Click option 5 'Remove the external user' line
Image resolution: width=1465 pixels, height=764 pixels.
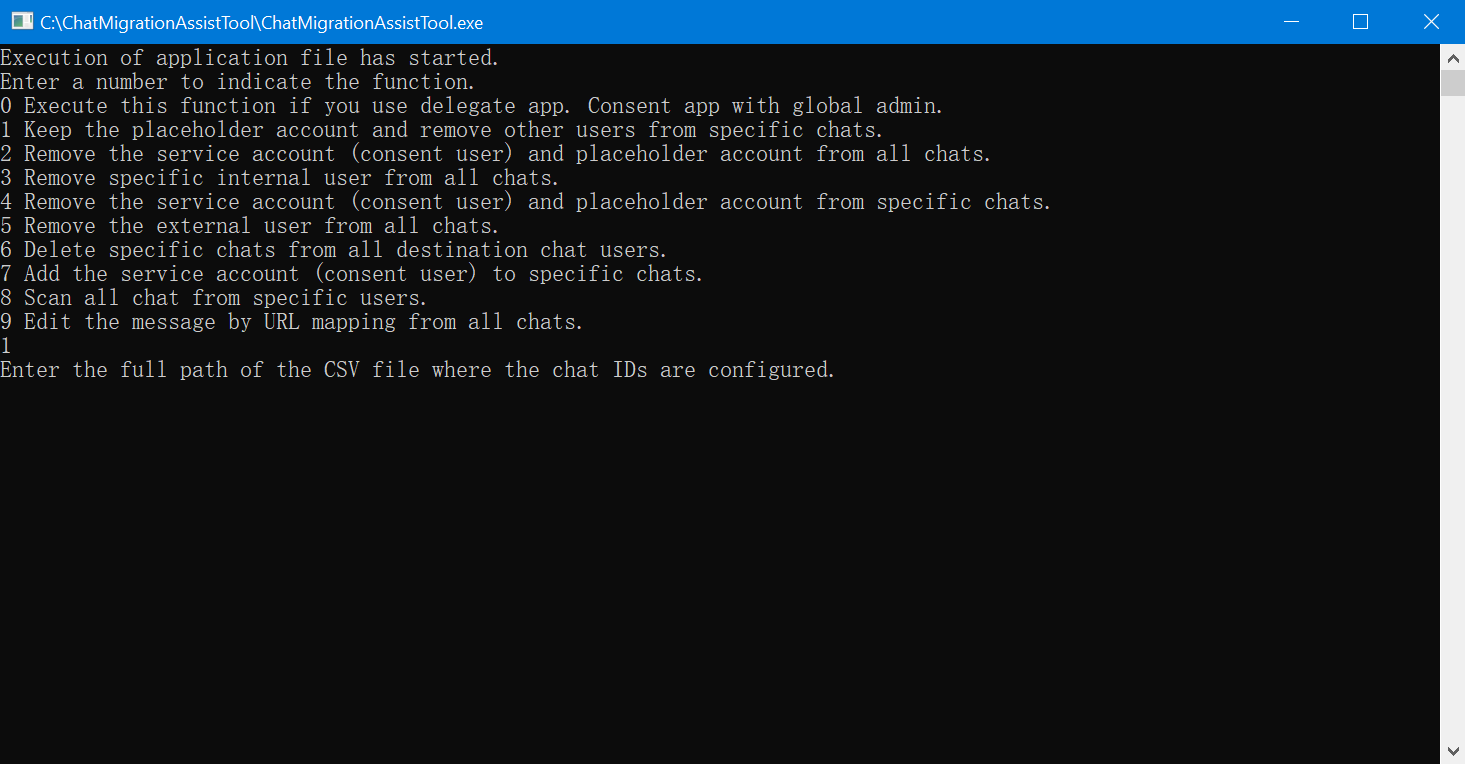(250, 226)
